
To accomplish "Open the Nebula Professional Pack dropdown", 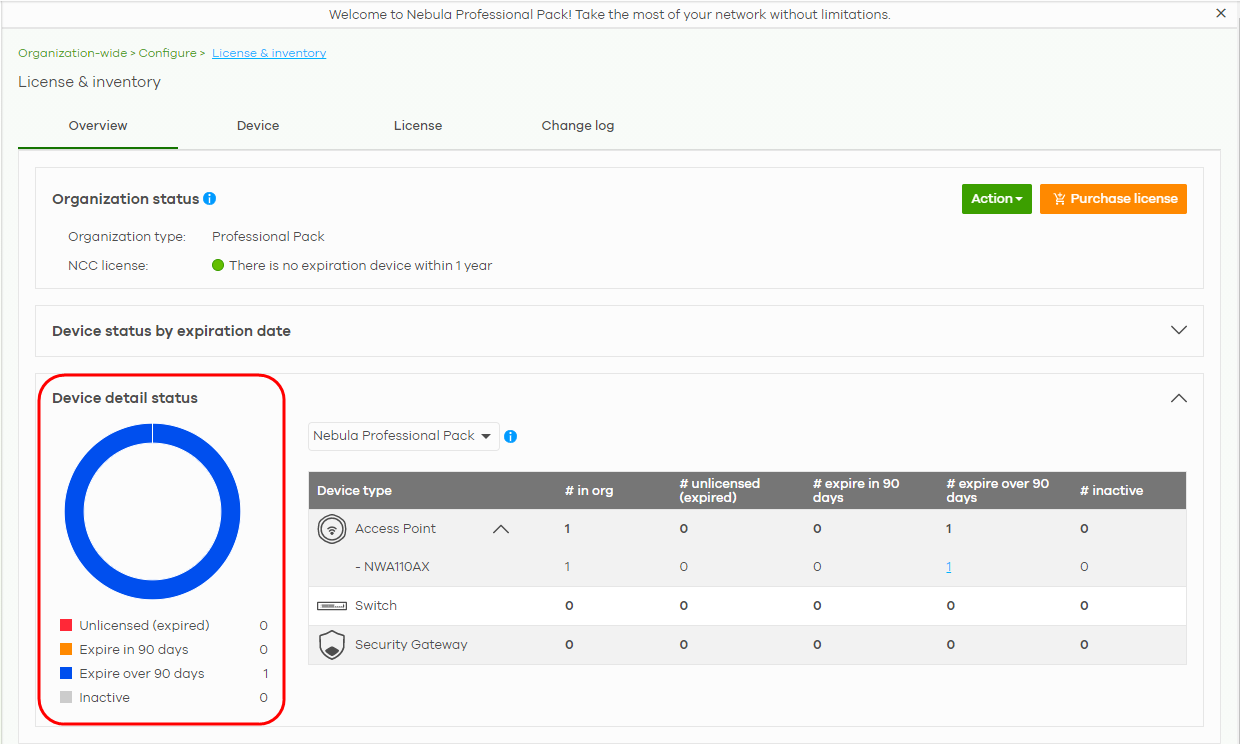I will tap(403, 436).
